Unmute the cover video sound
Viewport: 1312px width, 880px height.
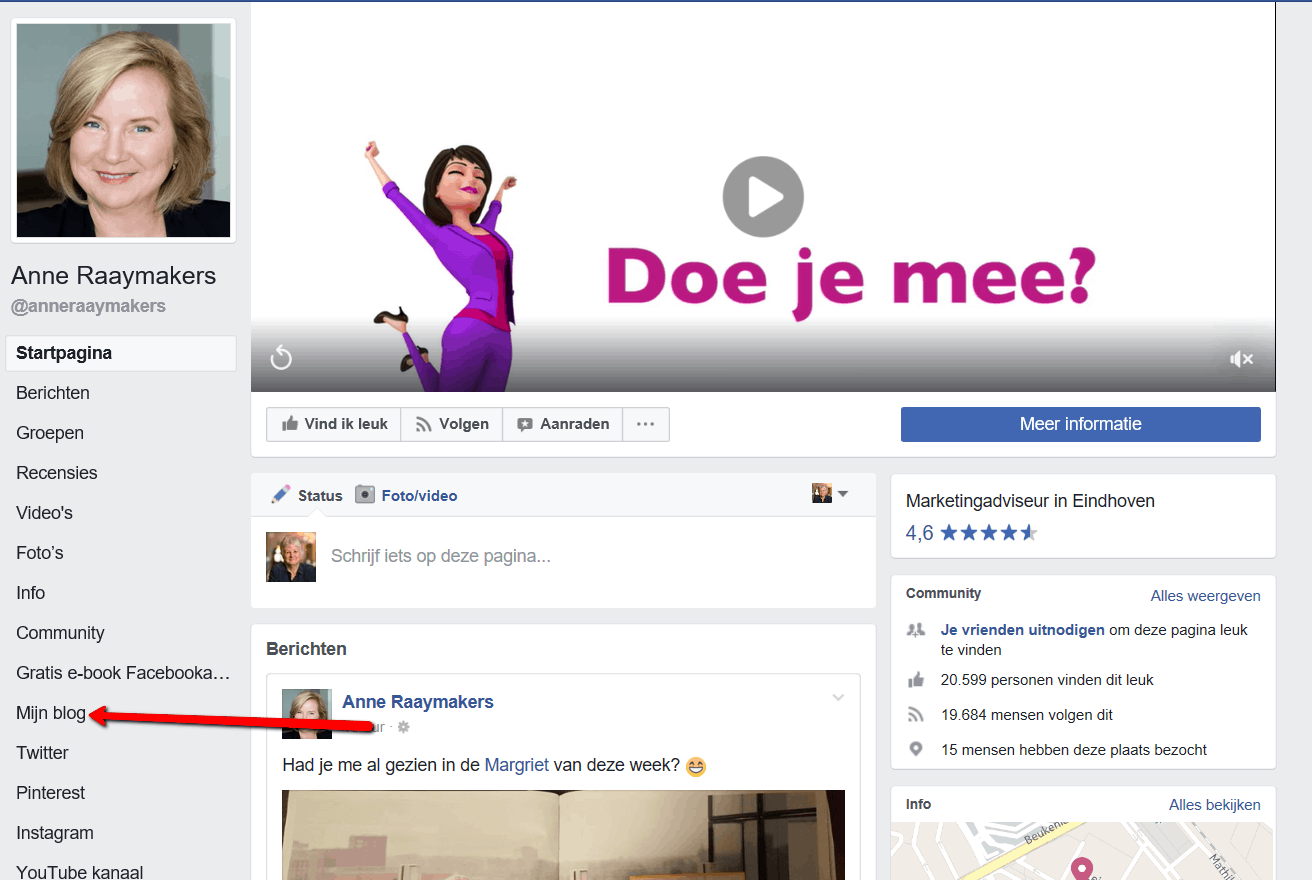[x=1242, y=359]
